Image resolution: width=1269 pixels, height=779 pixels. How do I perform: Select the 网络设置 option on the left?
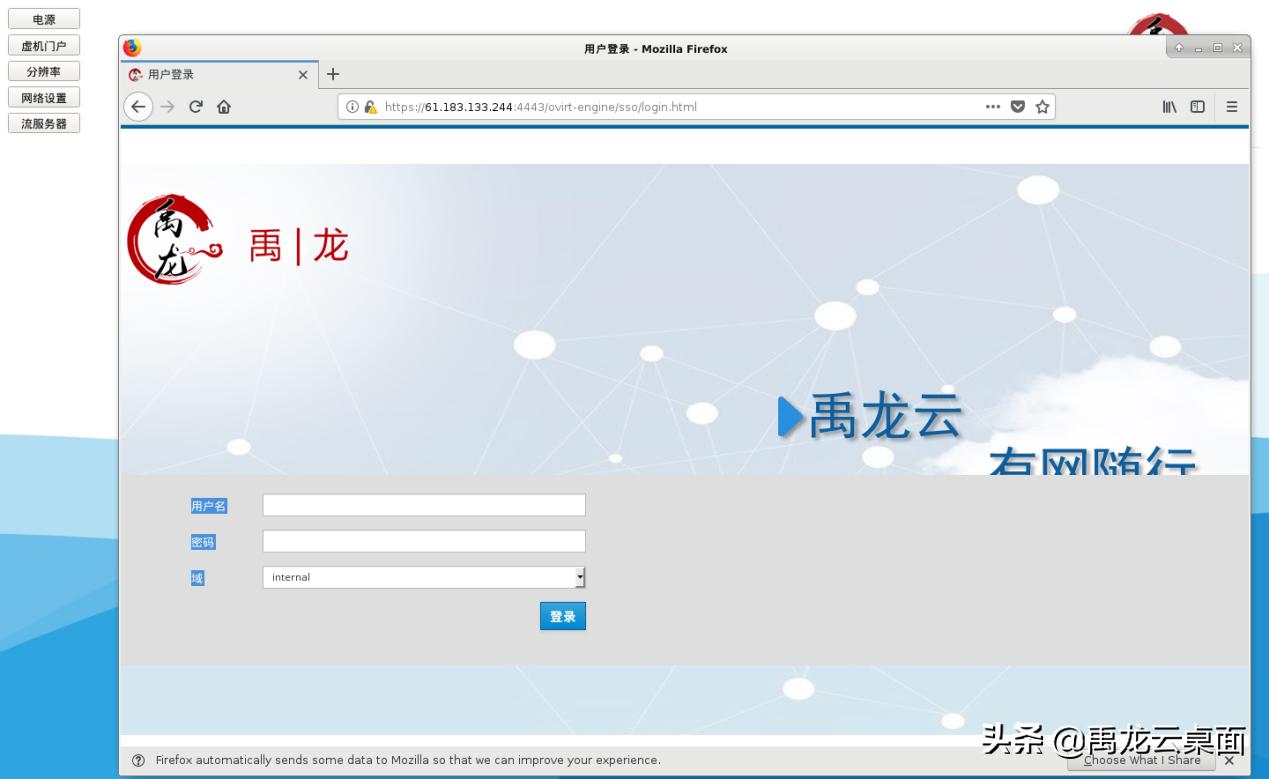[x=43, y=96]
